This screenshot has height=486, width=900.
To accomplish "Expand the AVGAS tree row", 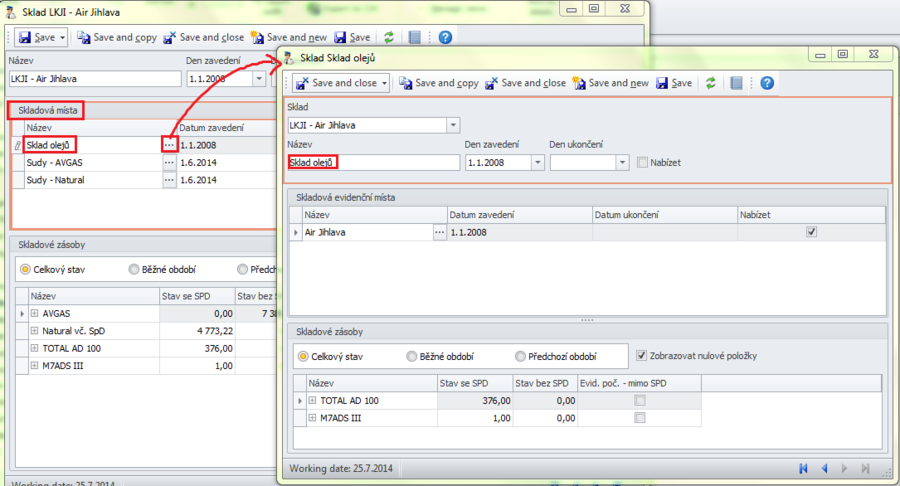I will (35, 313).
